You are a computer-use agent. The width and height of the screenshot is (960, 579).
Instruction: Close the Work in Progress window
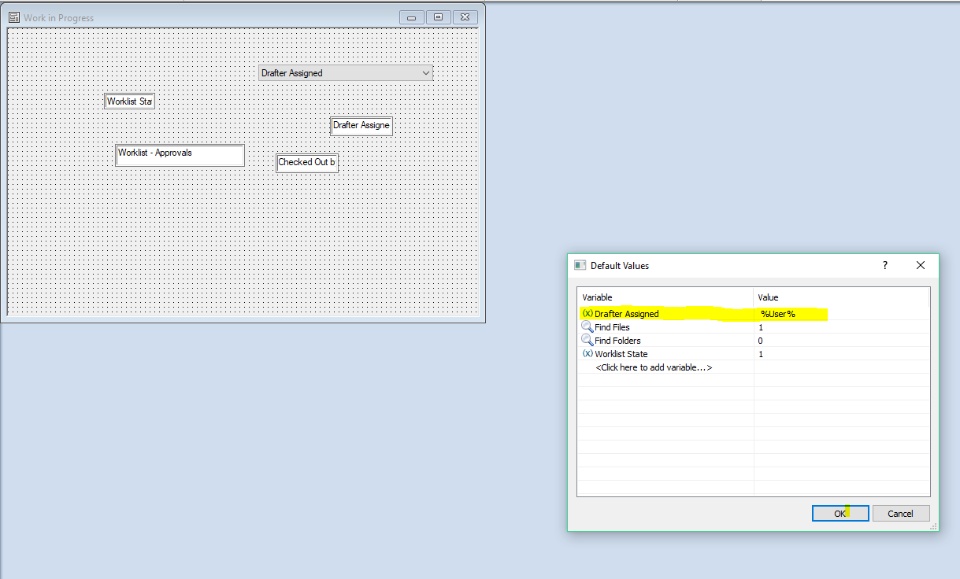click(465, 17)
